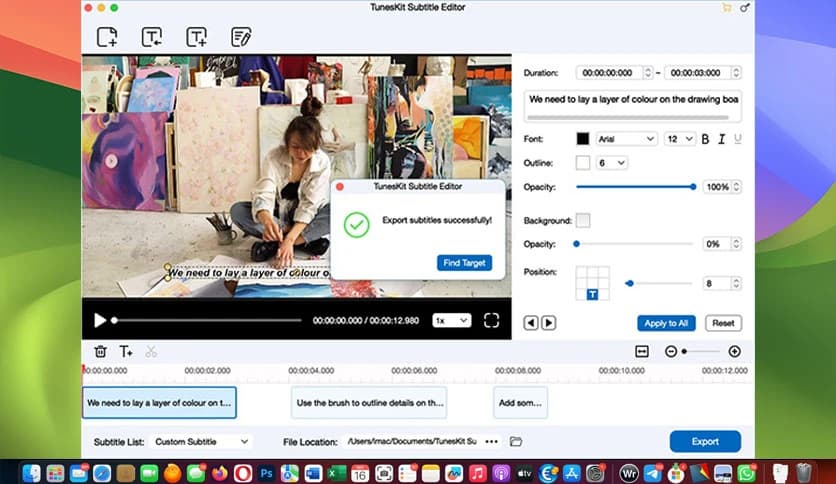Click the blue Export button
836x484 pixels.
[705, 441]
